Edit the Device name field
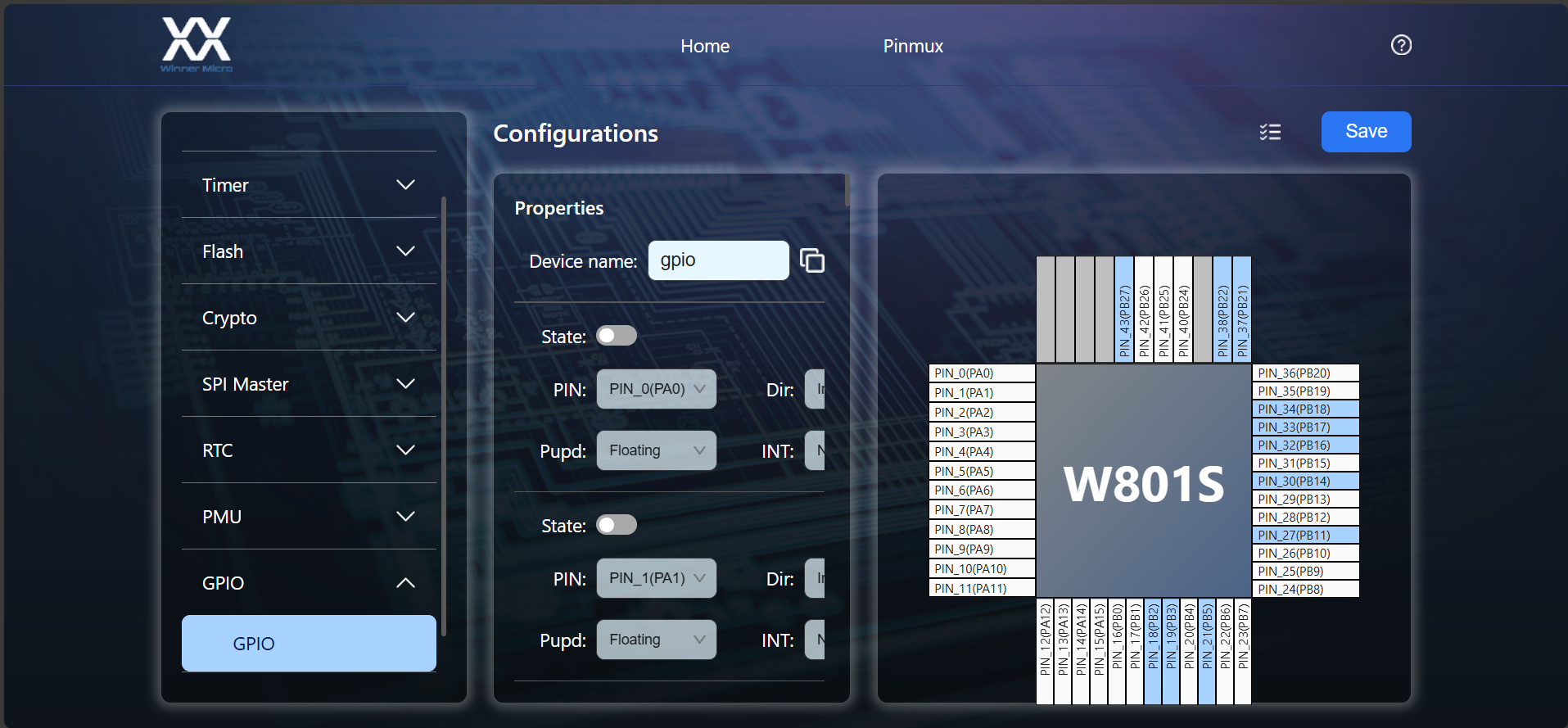Image resolution: width=1568 pixels, height=728 pixels. [x=718, y=260]
